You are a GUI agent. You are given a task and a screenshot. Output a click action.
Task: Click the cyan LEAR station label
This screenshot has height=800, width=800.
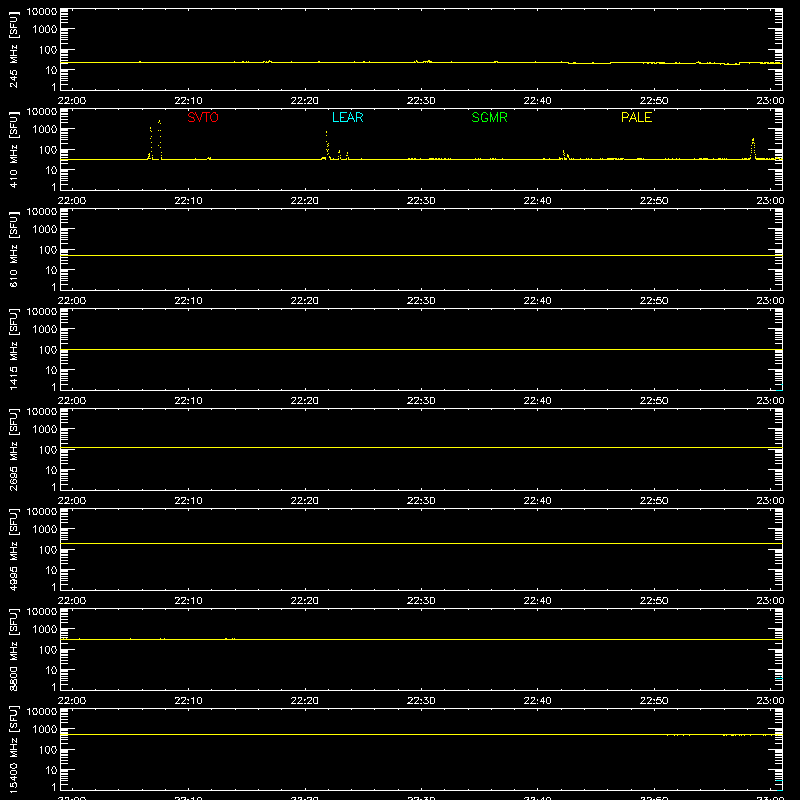pos(347,117)
